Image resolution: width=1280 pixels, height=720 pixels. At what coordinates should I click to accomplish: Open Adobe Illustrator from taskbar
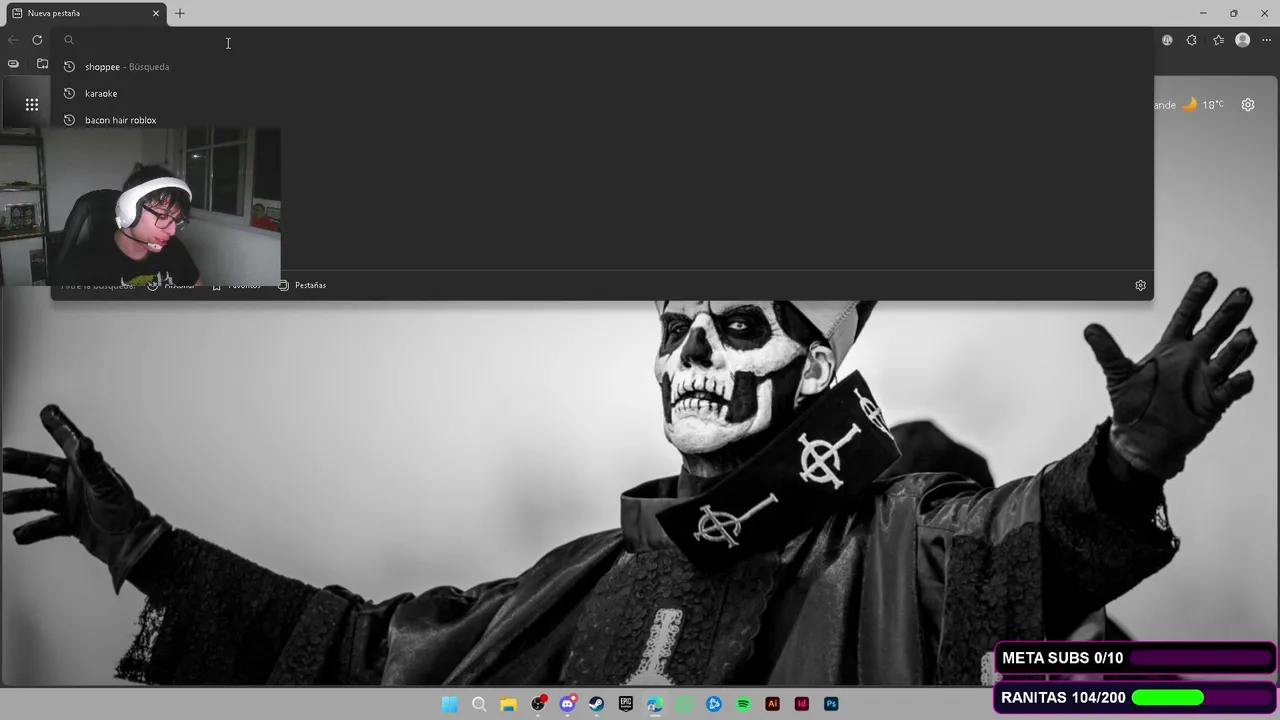772,704
